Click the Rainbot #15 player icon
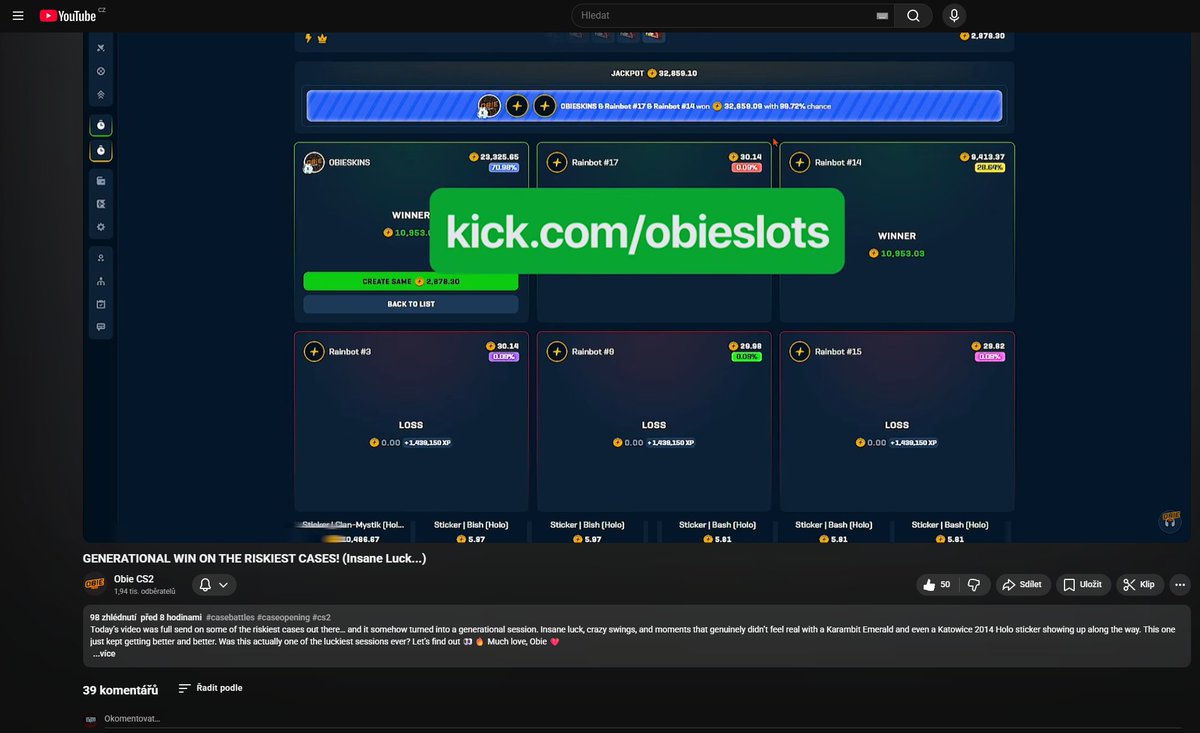 (800, 352)
